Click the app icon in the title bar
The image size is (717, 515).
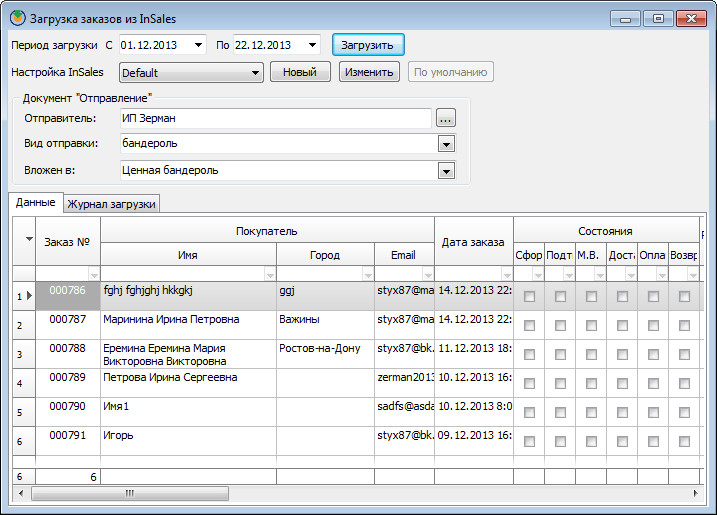(x=15, y=17)
